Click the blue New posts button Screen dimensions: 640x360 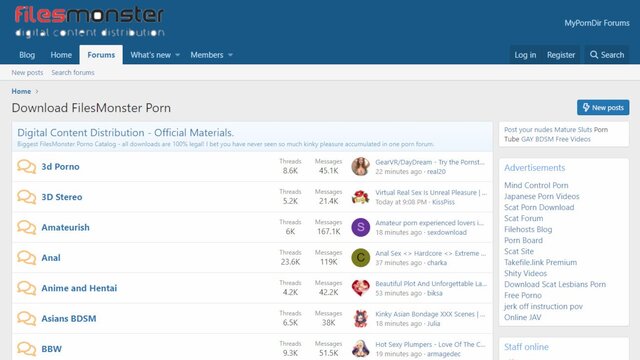pyautogui.click(x=603, y=107)
